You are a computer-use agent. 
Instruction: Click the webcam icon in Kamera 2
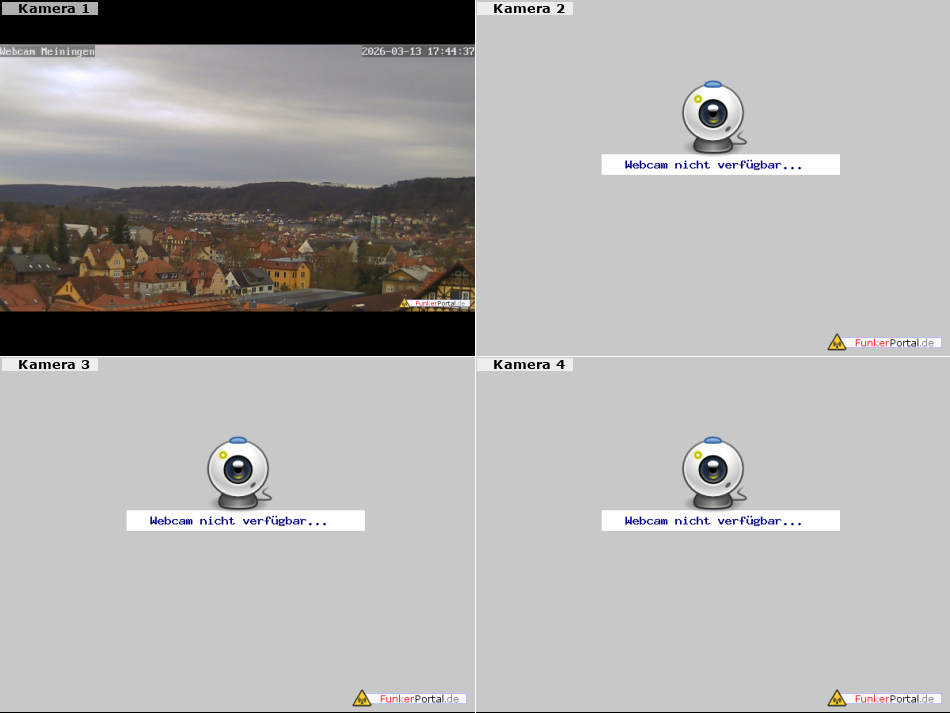(713, 117)
